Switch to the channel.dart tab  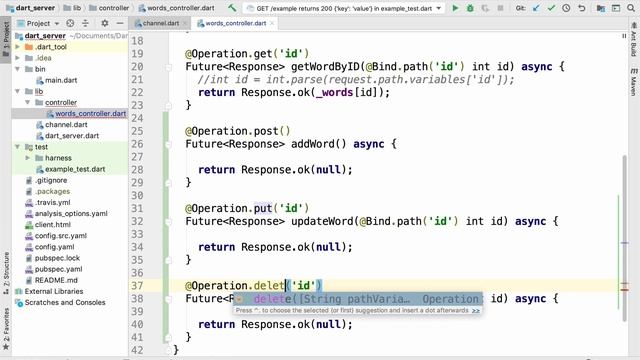pyautogui.click(x=160, y=23)
